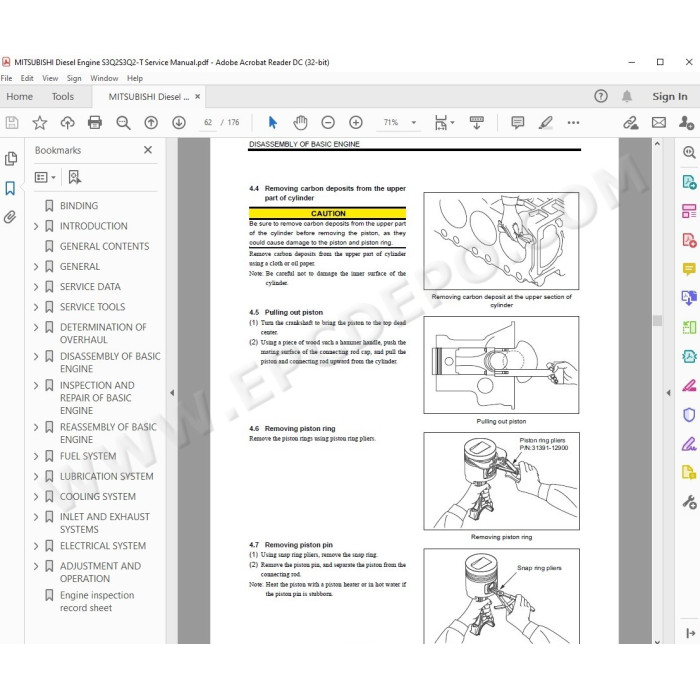
Task: Send file by email icon
Action: [x=658, y=122]
